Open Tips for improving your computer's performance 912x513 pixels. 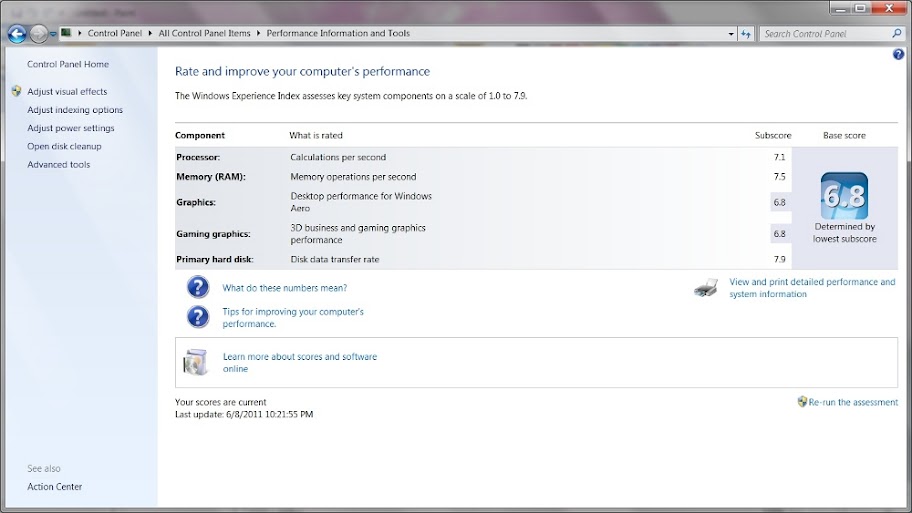point(293,318)
